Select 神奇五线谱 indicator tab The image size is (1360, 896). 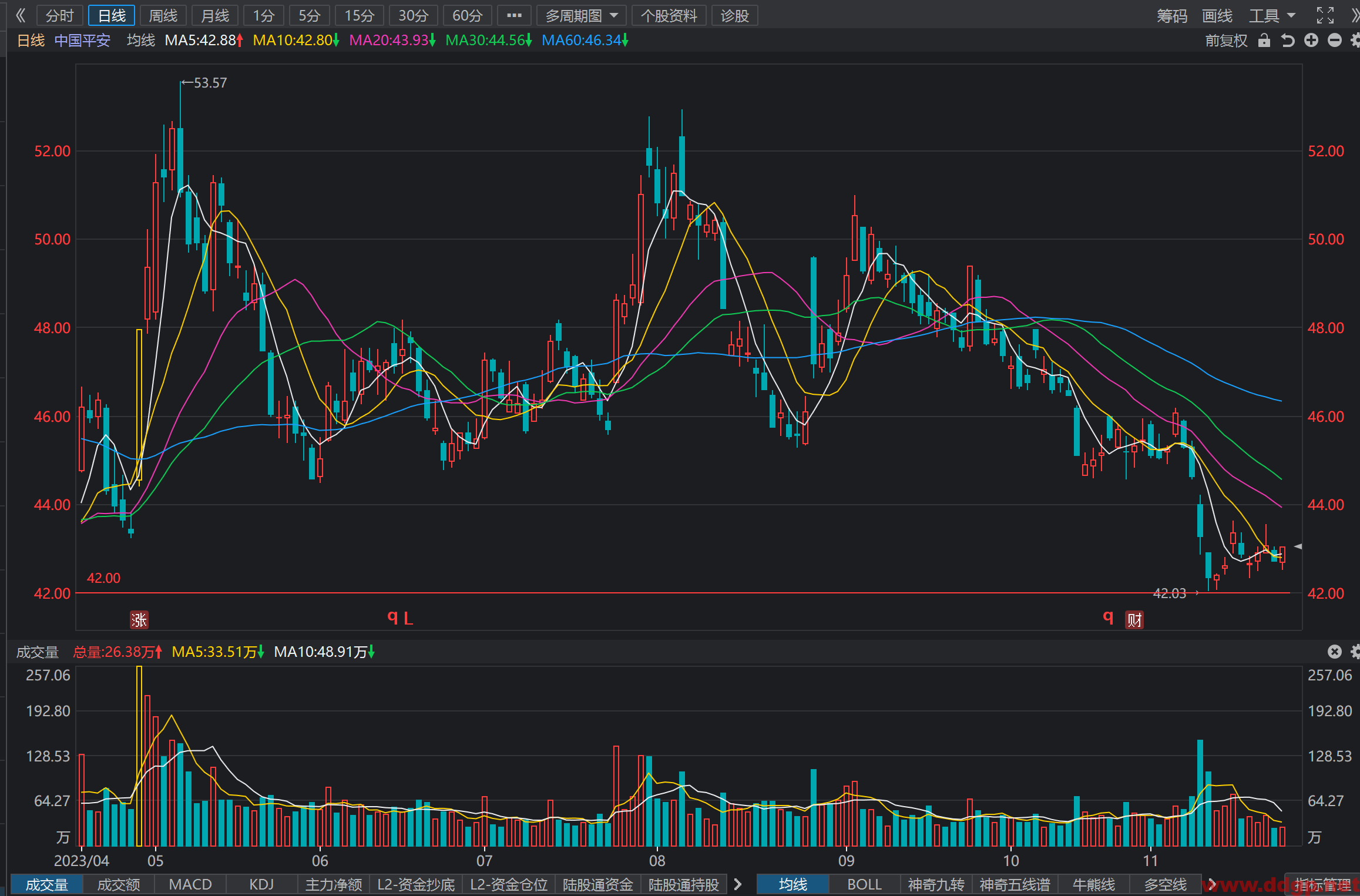1015,884
